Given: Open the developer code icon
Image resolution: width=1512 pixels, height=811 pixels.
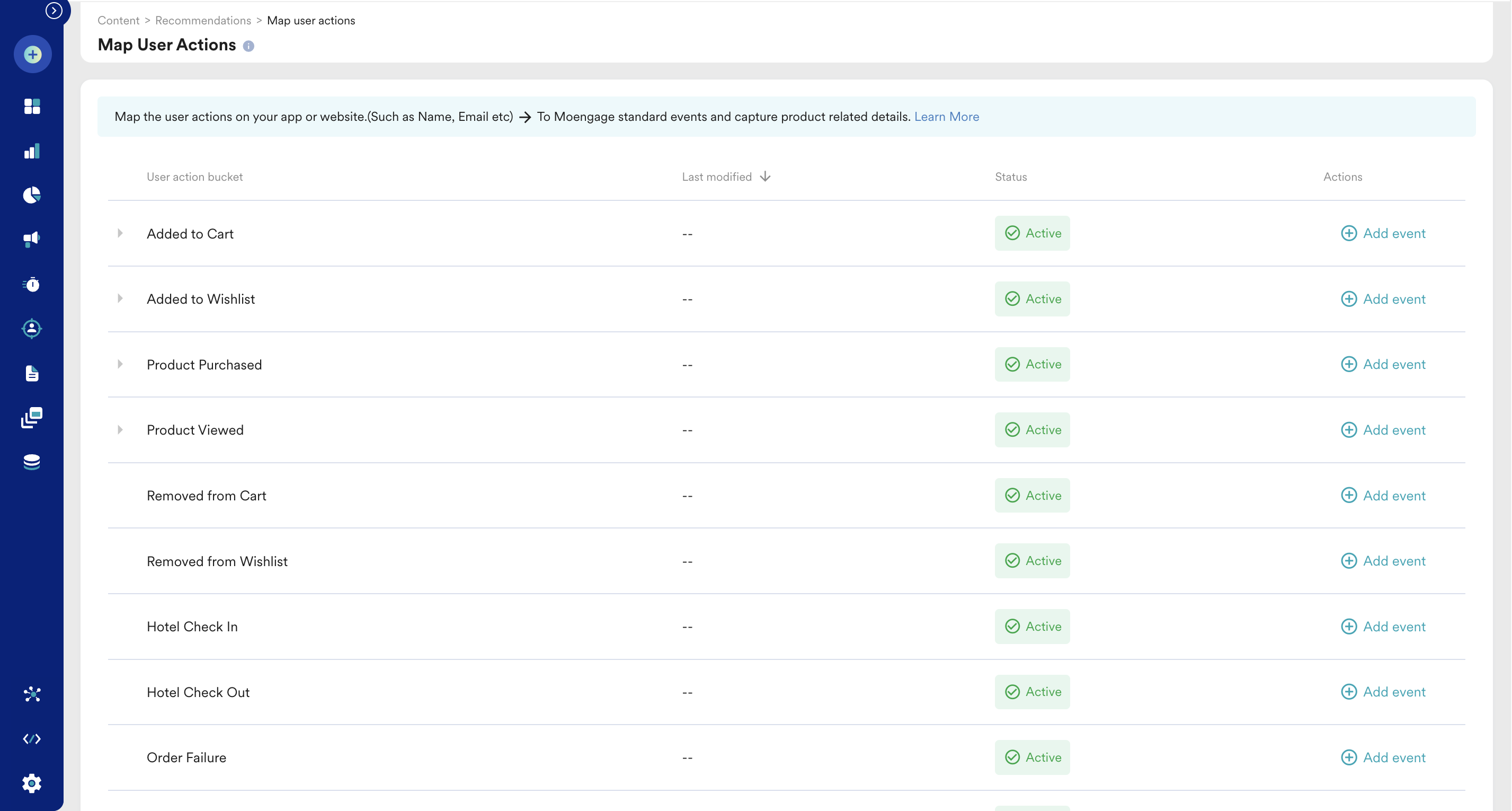Looking at the screenshot, I should coord(32,738).
